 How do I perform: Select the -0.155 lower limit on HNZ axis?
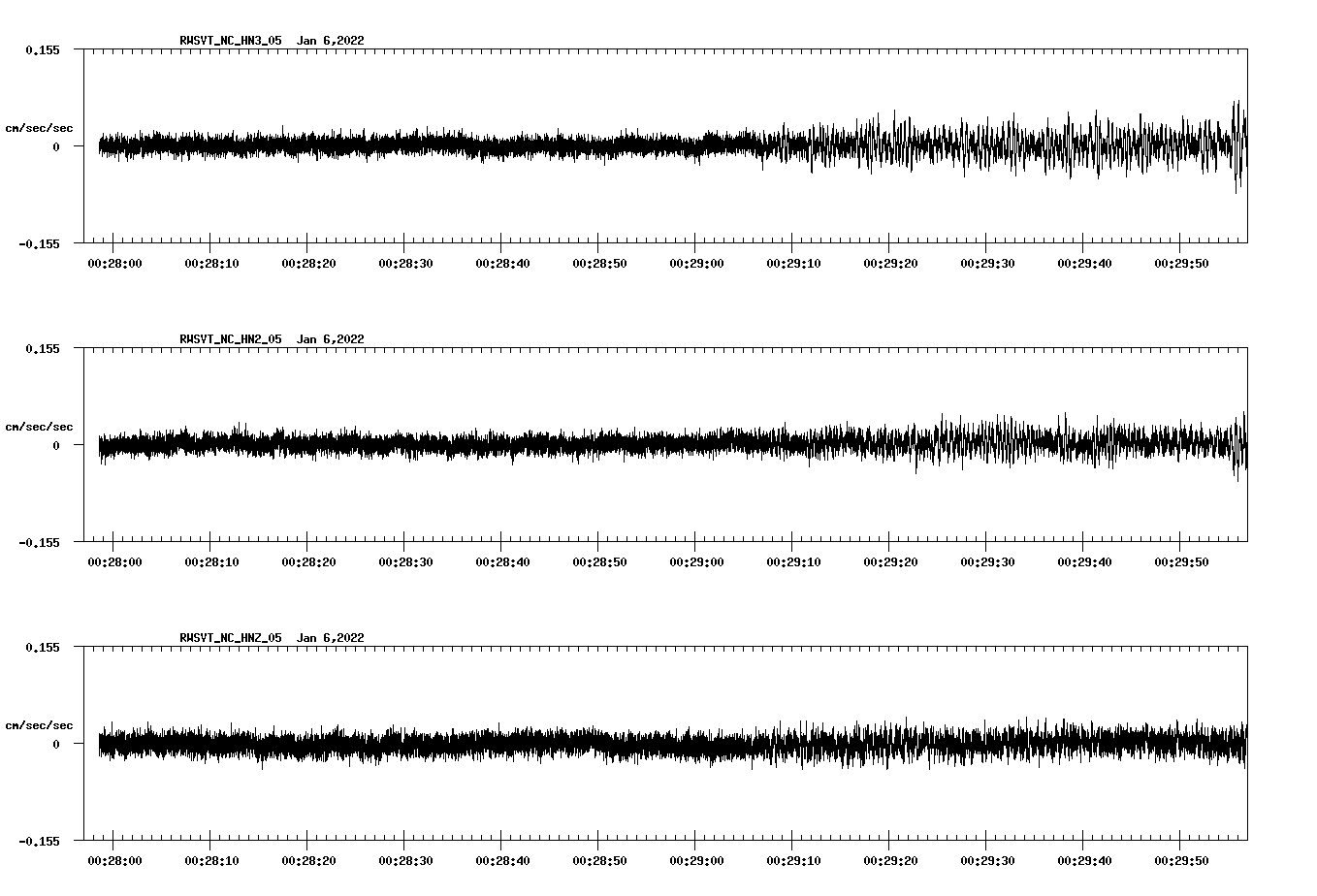pyautogui.click(x=39, y=841)
